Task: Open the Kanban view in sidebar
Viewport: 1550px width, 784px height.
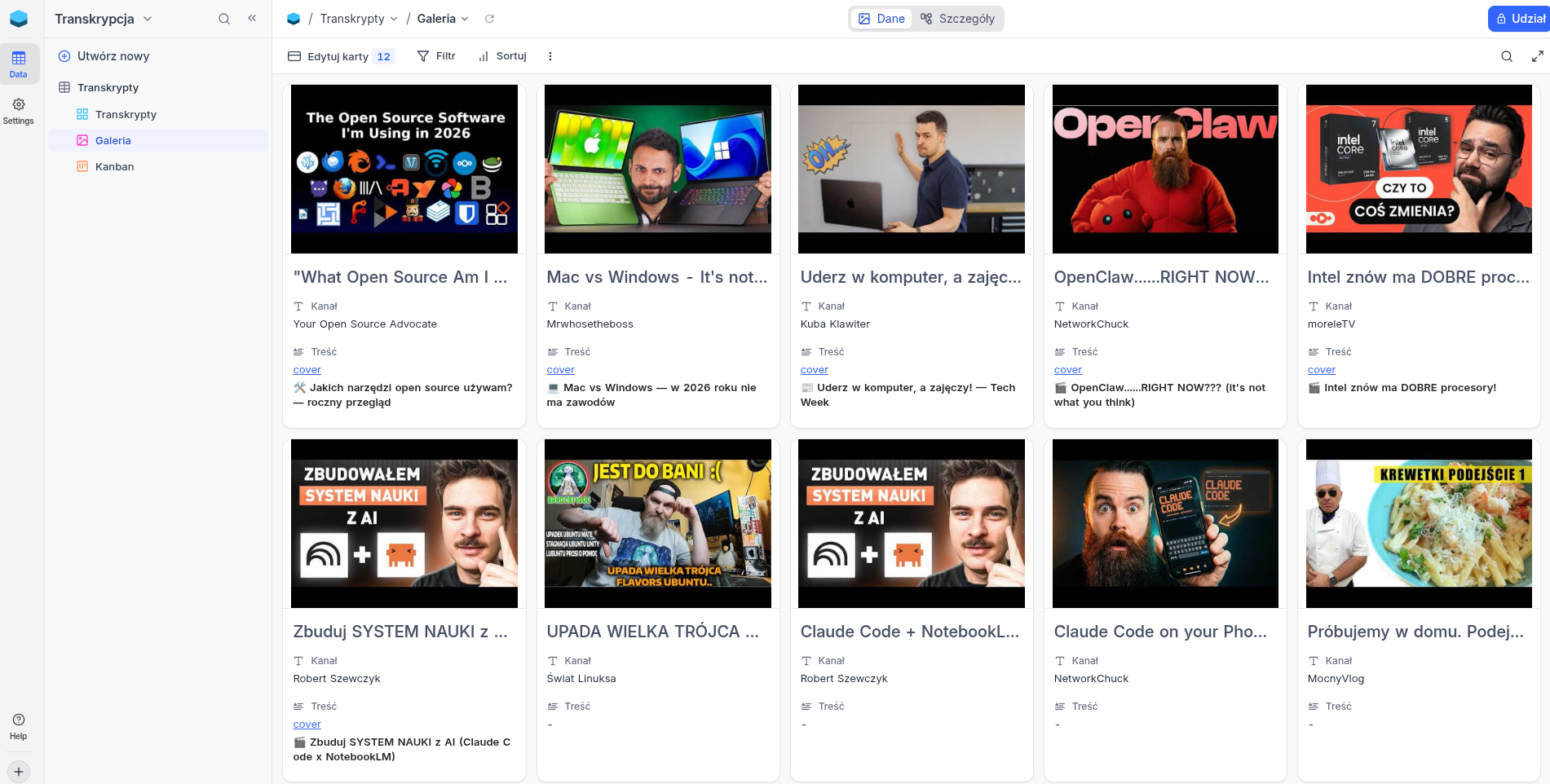Action: tap(114, 166)
